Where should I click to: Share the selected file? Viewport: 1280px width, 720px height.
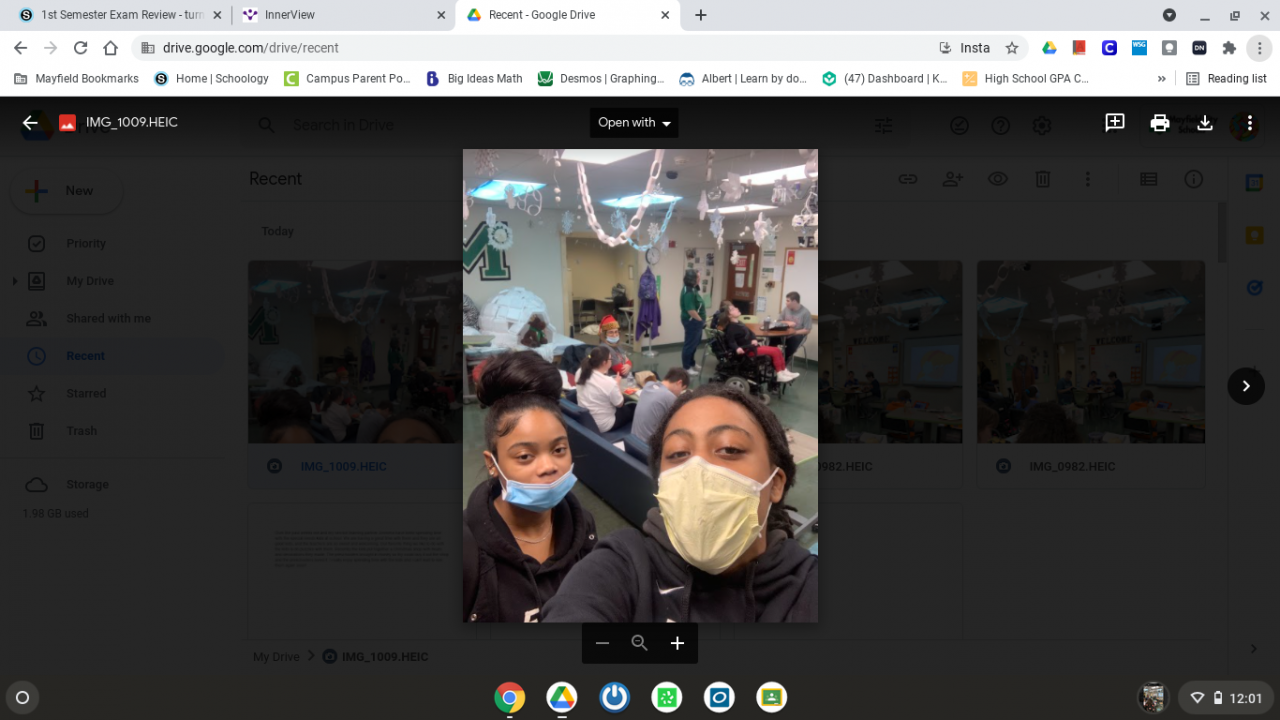click(x=953, y=179)
